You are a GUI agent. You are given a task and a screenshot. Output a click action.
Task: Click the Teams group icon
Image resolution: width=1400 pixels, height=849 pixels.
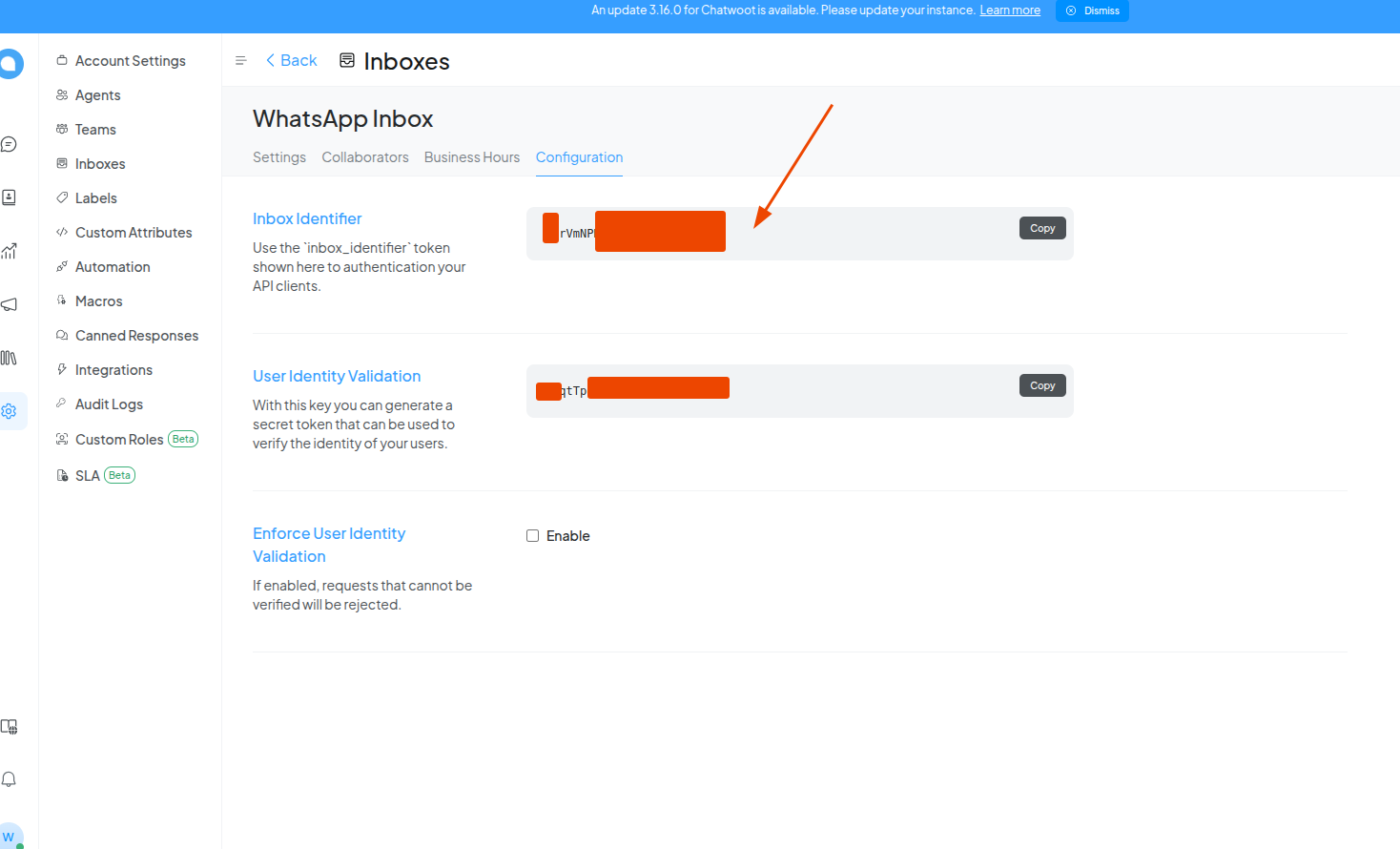coord(62,129)
